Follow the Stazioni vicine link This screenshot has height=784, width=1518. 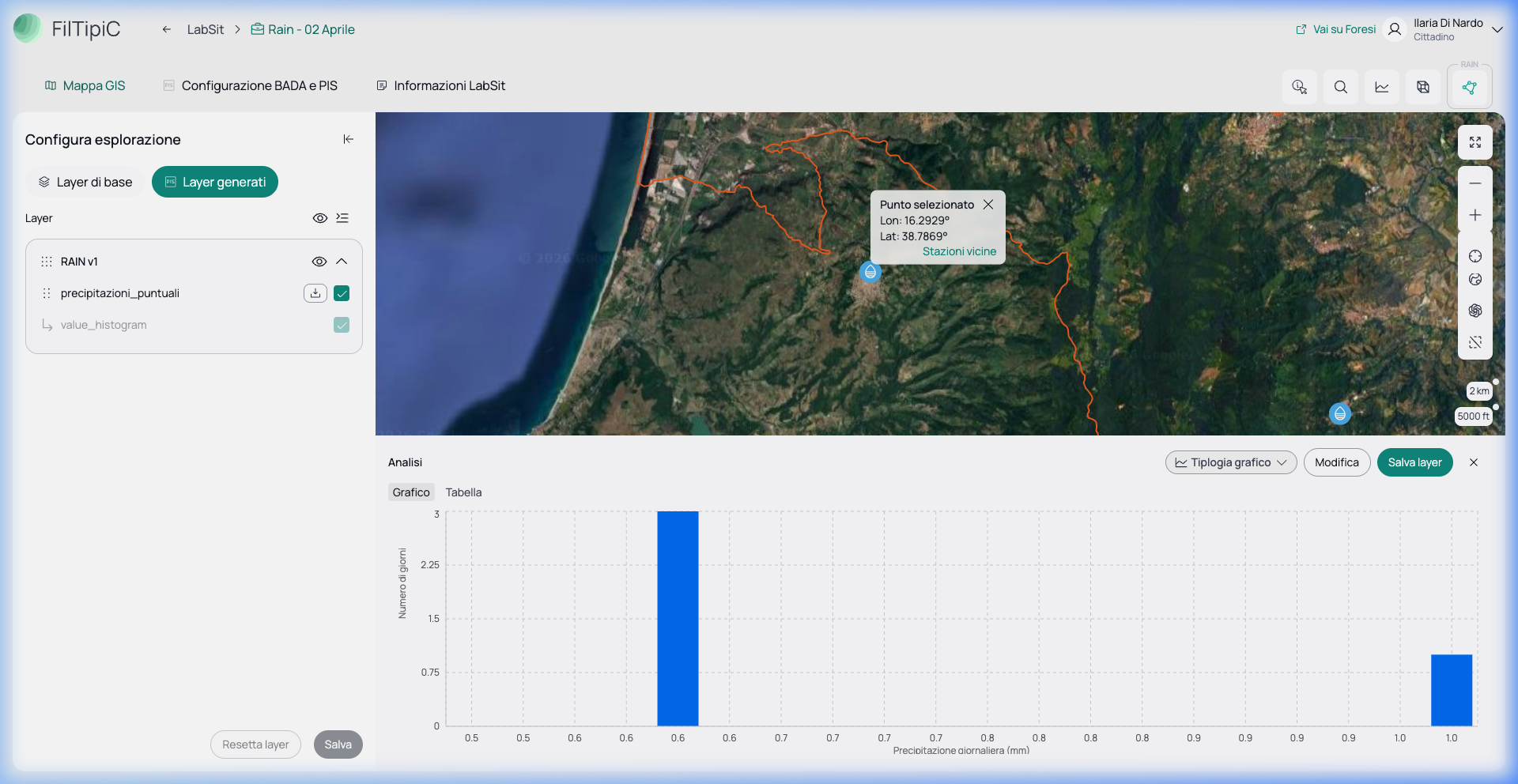(x=959, y=251)
